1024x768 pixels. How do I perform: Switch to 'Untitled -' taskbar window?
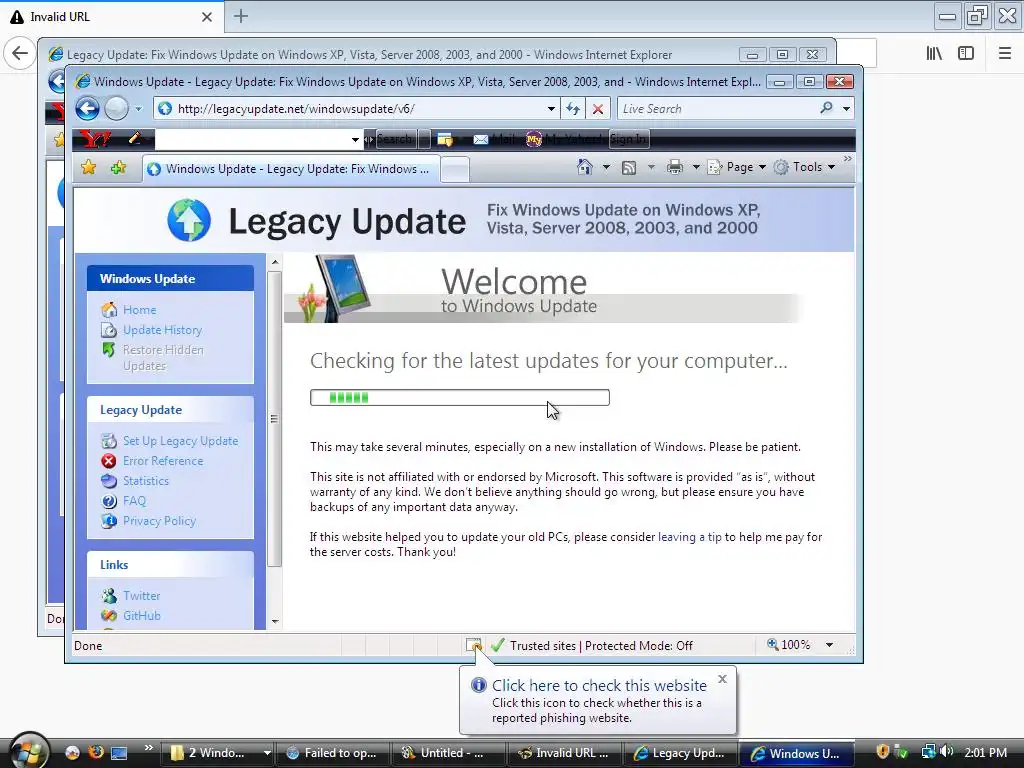[x=449, y=753]
